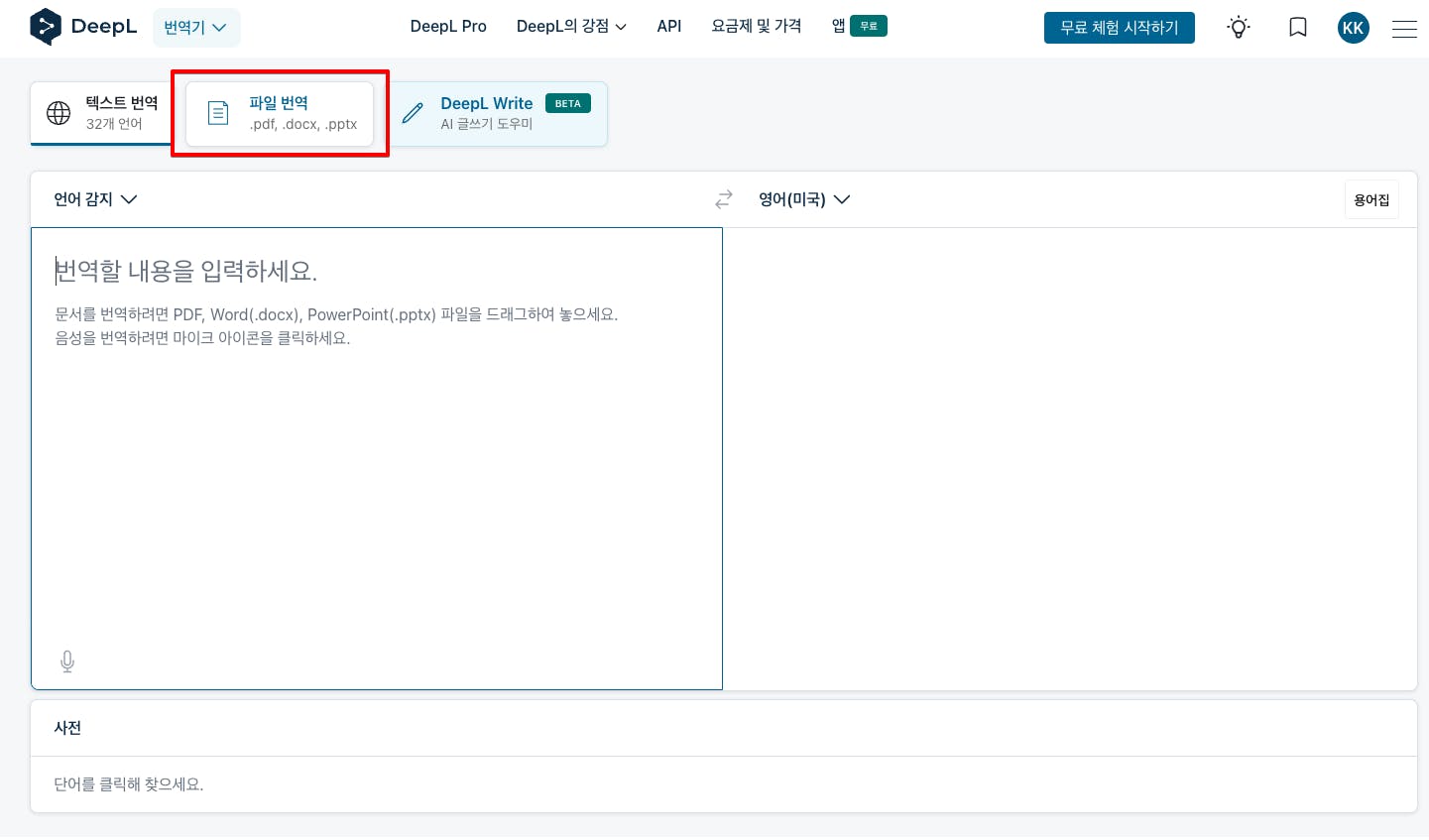The image size is (1429, 840).
Task: Open the 용어집 glossary button
Action: [1371, 199]
